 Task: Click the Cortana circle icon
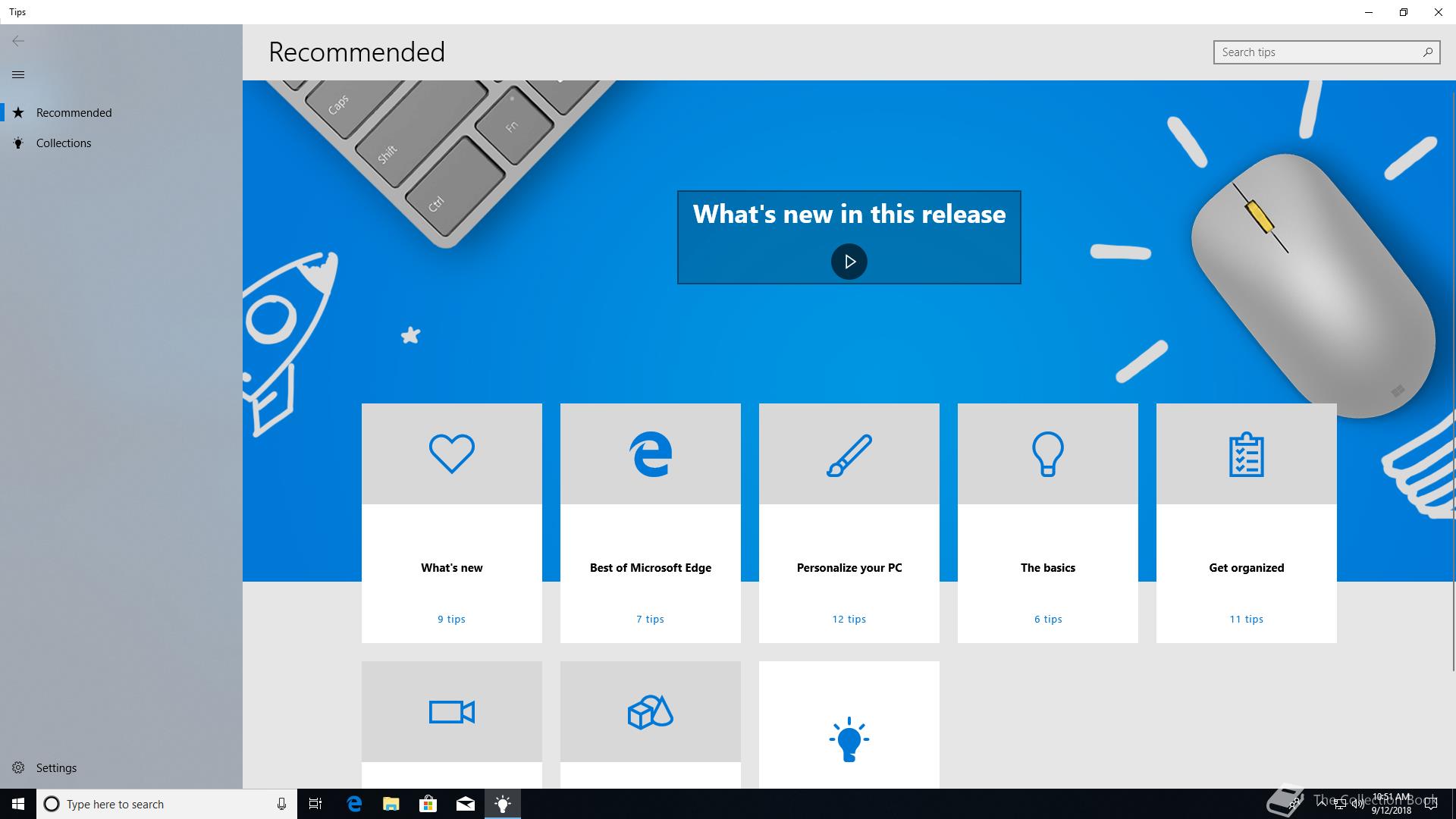point(52,804)
